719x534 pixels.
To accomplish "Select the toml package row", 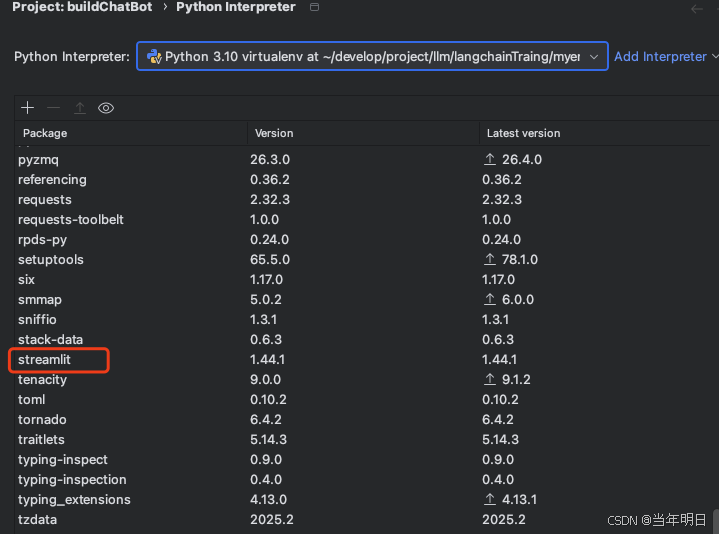I will [x=364, y=400].
